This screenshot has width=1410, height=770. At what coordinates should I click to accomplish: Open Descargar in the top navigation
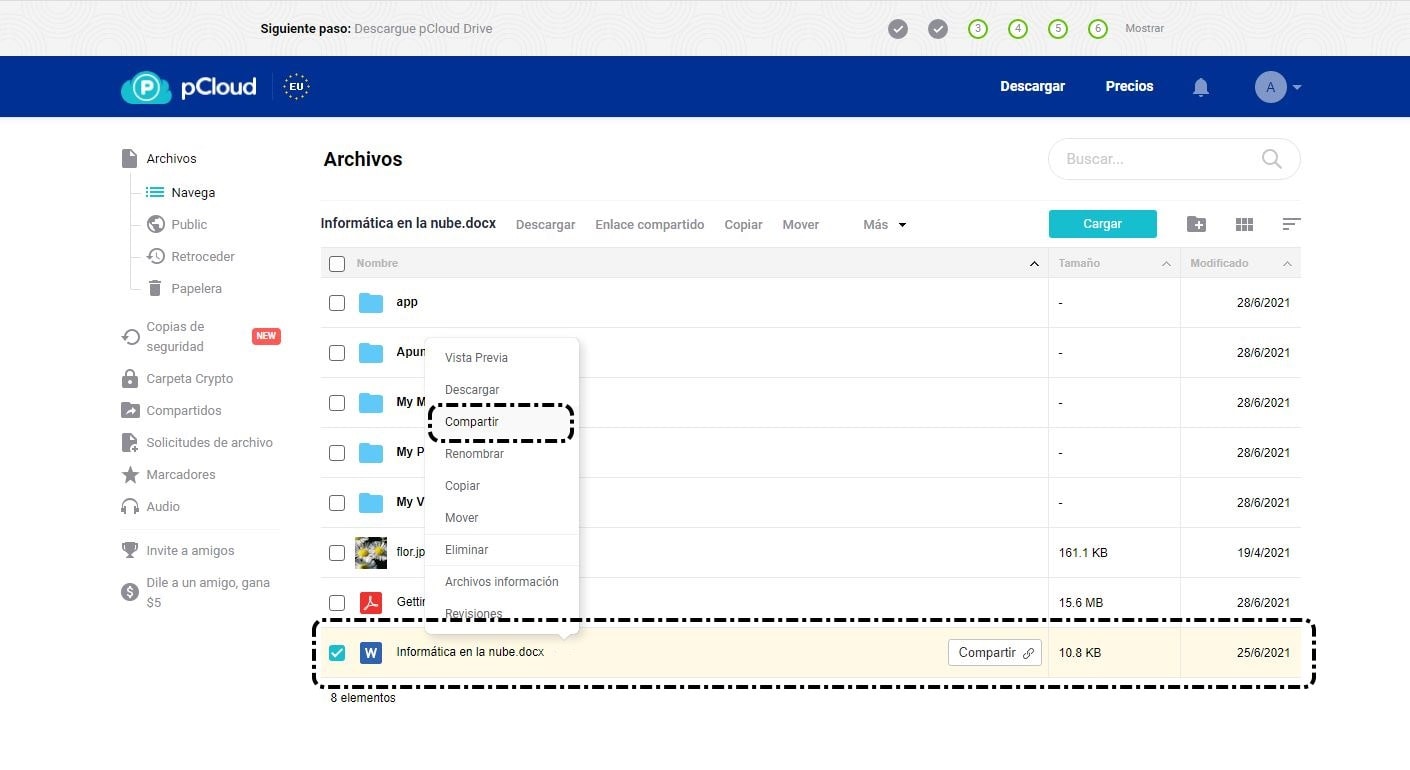point(1032,87)
